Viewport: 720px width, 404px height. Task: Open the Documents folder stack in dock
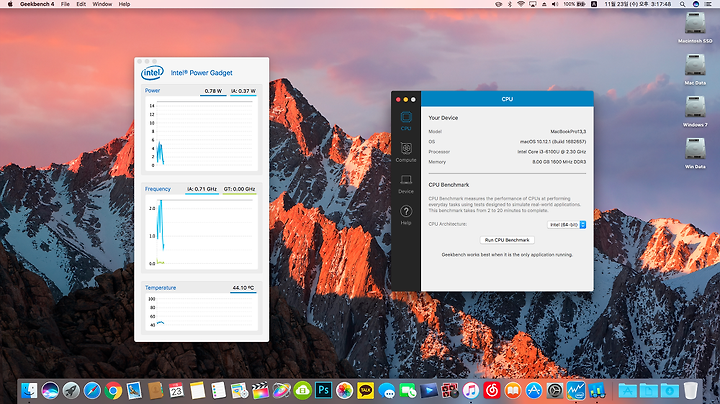point(648,391)
